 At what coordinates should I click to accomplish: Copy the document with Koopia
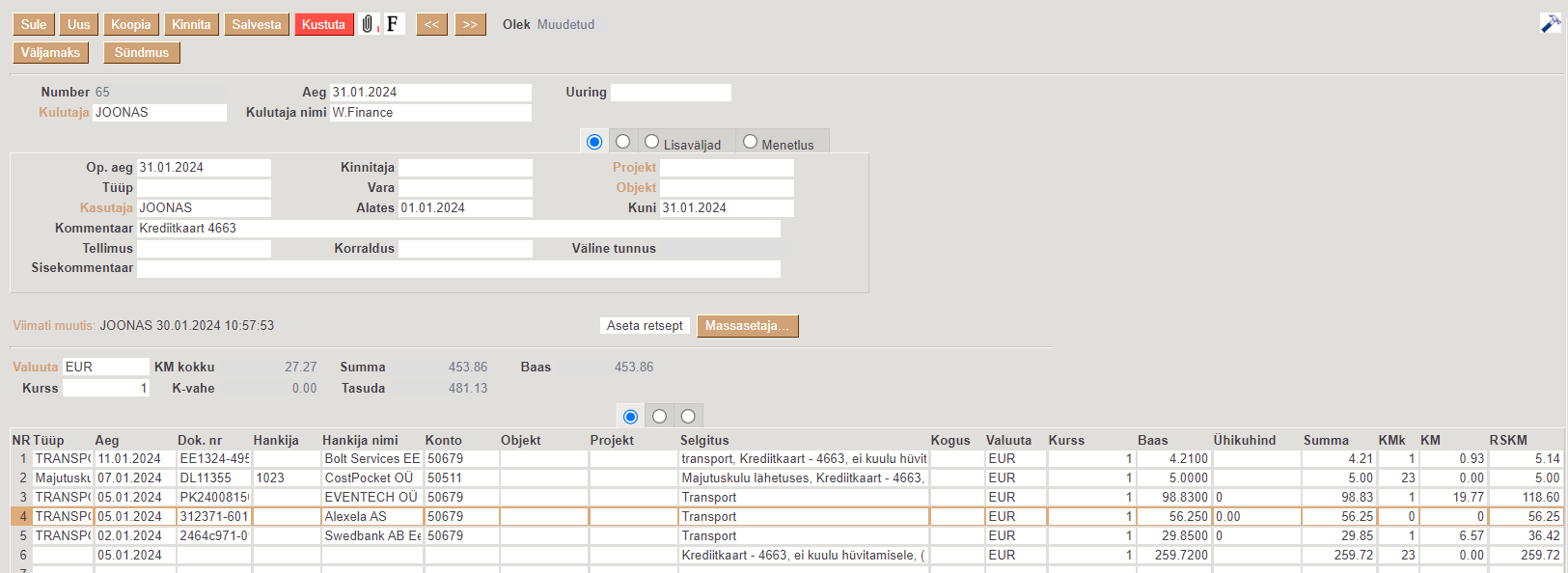pyautogui.click(x=131, y=24)
